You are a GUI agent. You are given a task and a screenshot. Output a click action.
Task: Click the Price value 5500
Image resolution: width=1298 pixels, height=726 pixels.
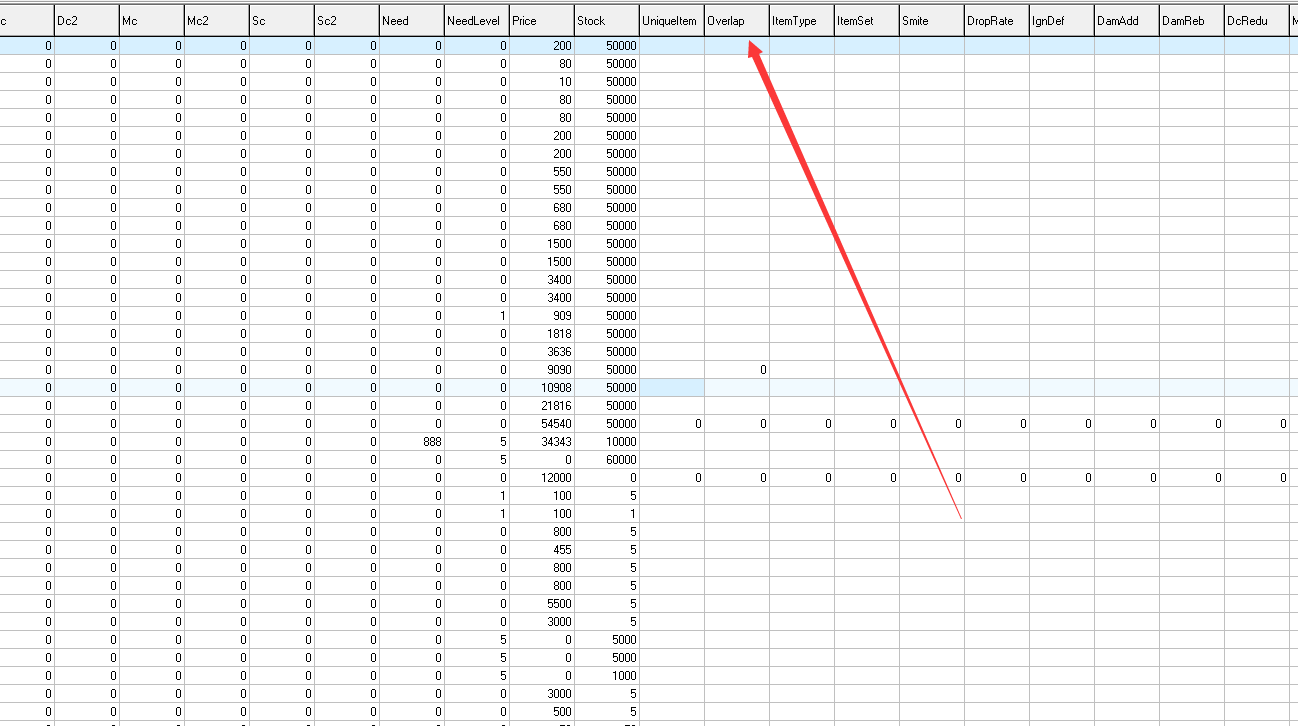tap(542, 604)
